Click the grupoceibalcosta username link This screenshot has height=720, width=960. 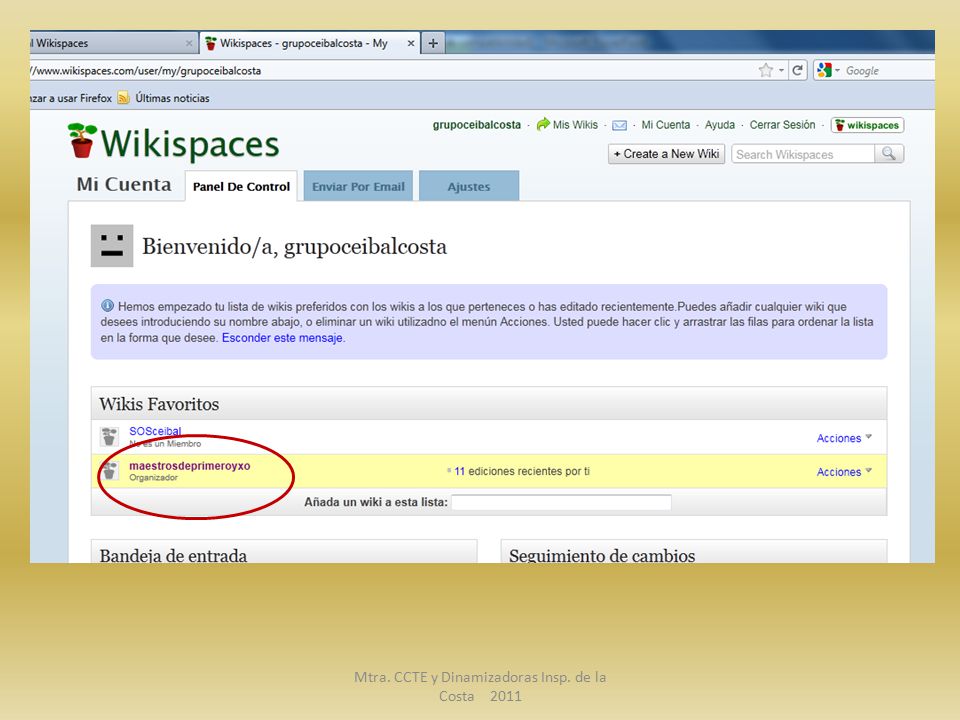476,125
